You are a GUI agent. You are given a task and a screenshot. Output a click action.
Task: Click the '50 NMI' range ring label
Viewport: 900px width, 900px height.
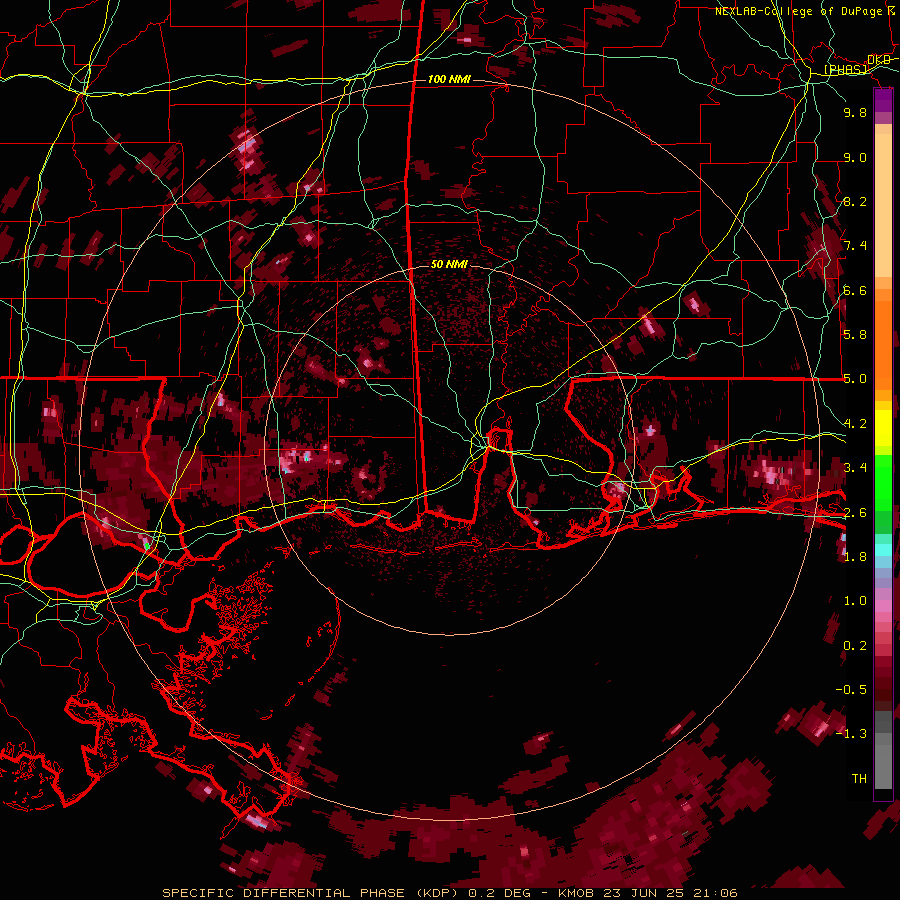[x=449, y=265]
